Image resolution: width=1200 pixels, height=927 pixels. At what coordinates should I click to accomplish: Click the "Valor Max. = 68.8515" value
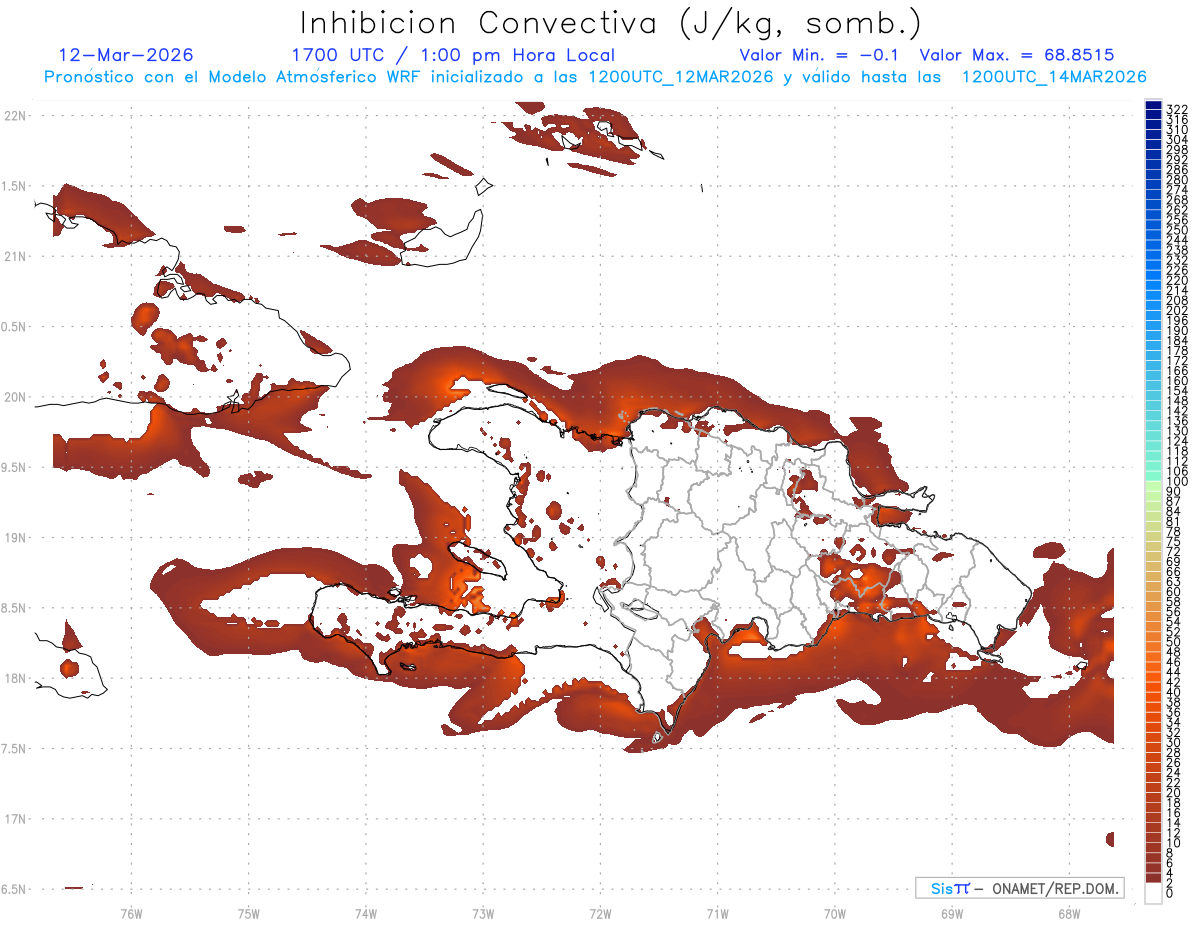1017,55
